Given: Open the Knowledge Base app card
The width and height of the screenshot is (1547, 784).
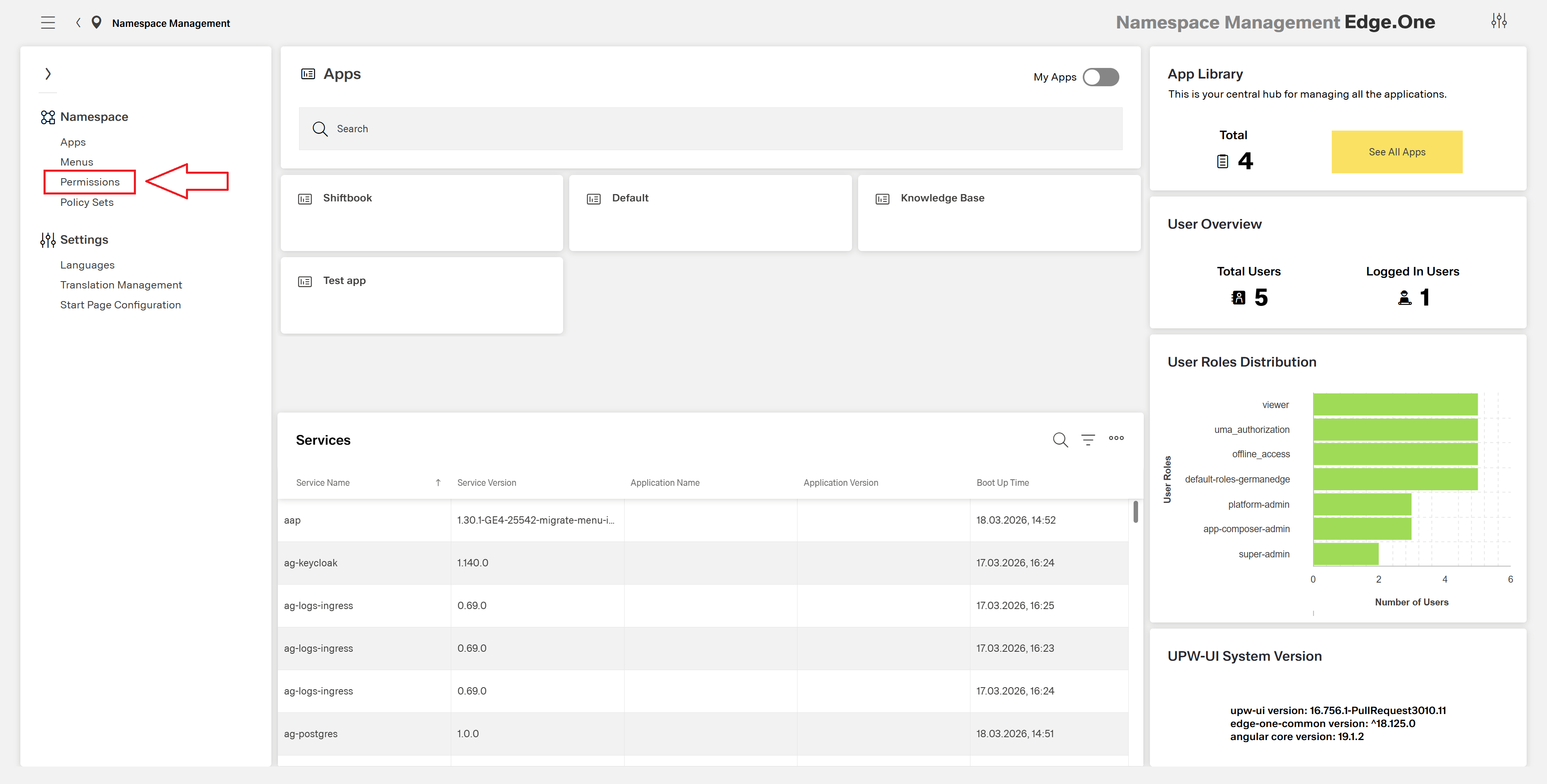Looking at the screenshot, I should pos(999,213).
